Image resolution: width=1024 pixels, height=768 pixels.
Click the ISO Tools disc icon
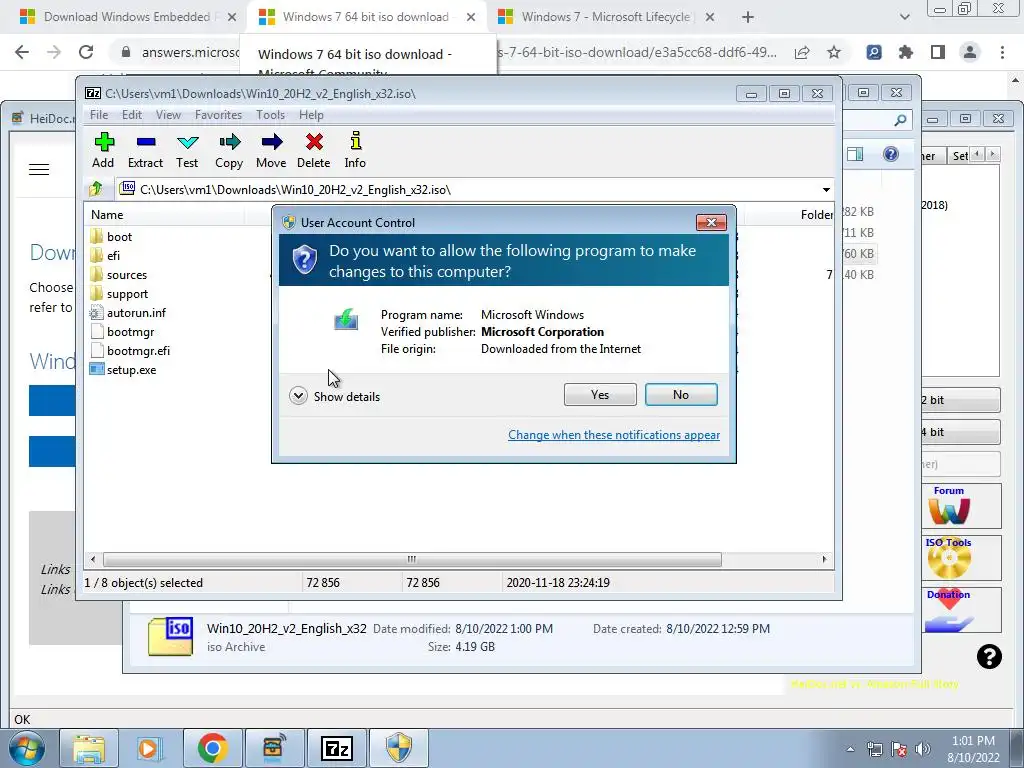coord(949,558)
